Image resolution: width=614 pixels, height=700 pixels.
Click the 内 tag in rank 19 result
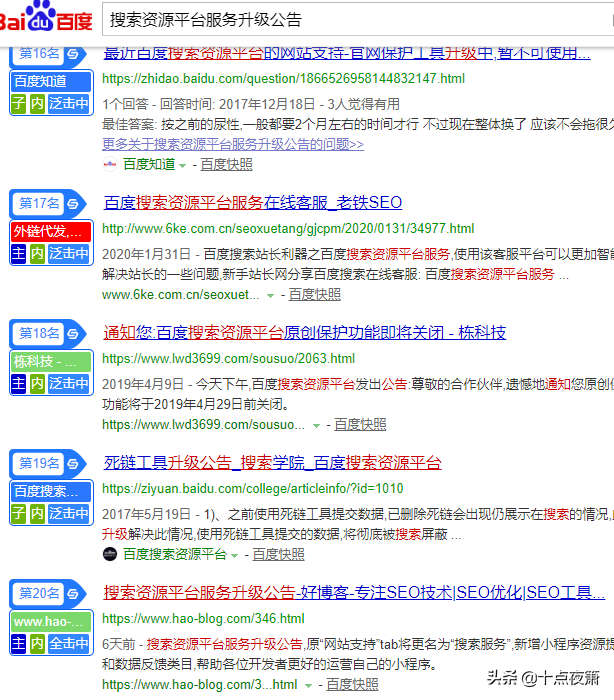[x=37, y=513]
